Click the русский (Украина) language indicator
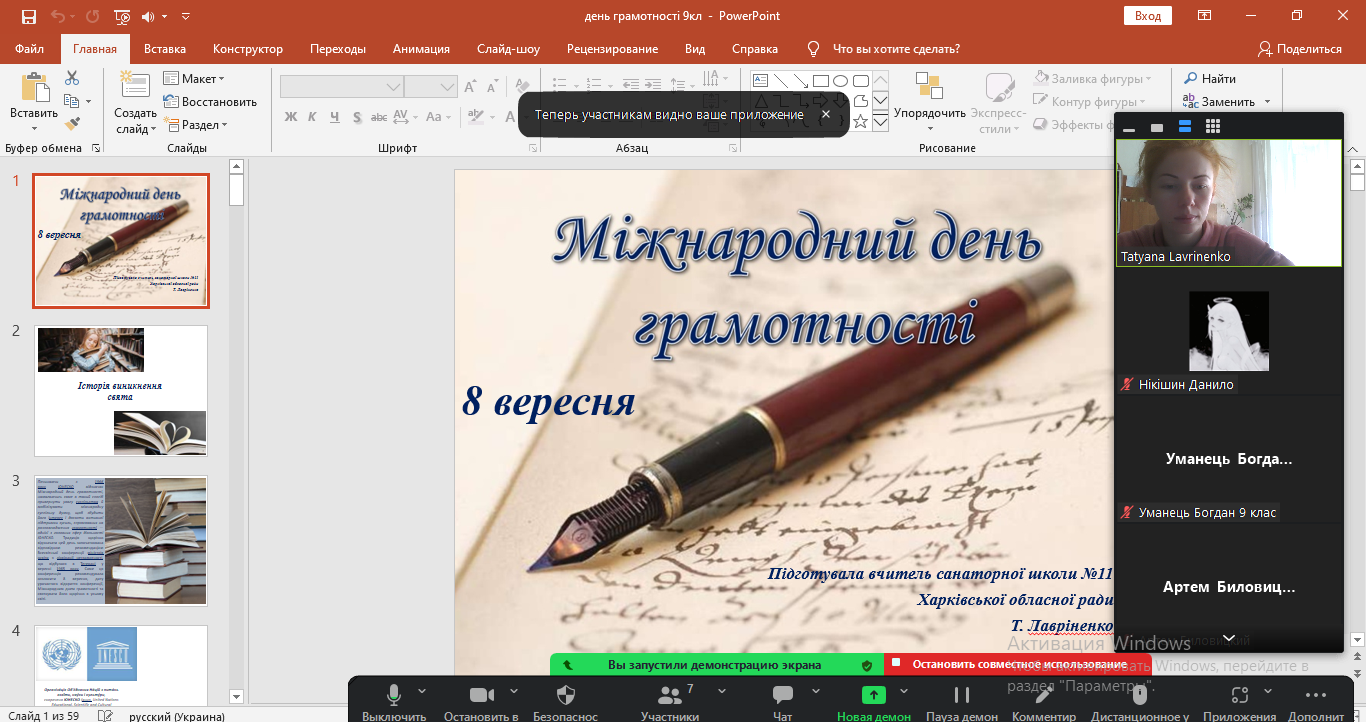 [x=177, y=715]
